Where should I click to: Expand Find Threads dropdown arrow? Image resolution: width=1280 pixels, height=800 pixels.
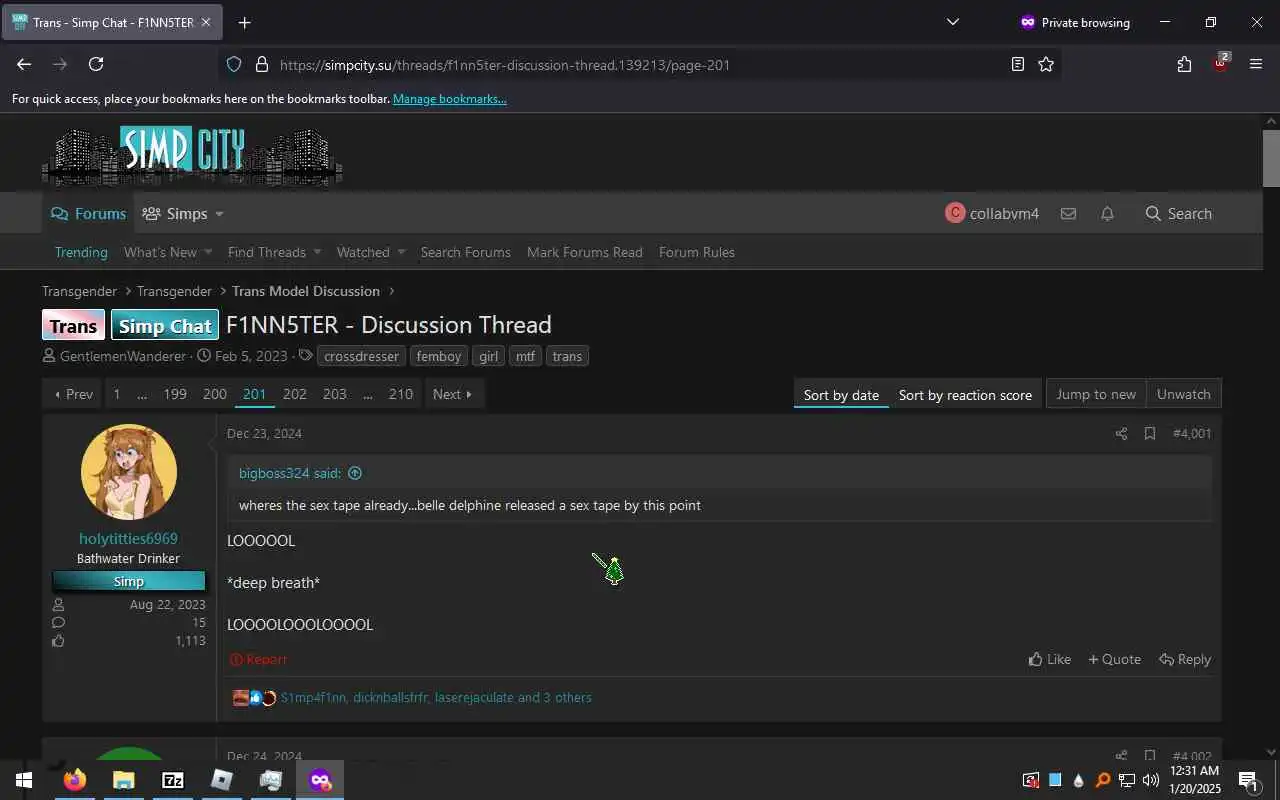click(x=317, y=252)
